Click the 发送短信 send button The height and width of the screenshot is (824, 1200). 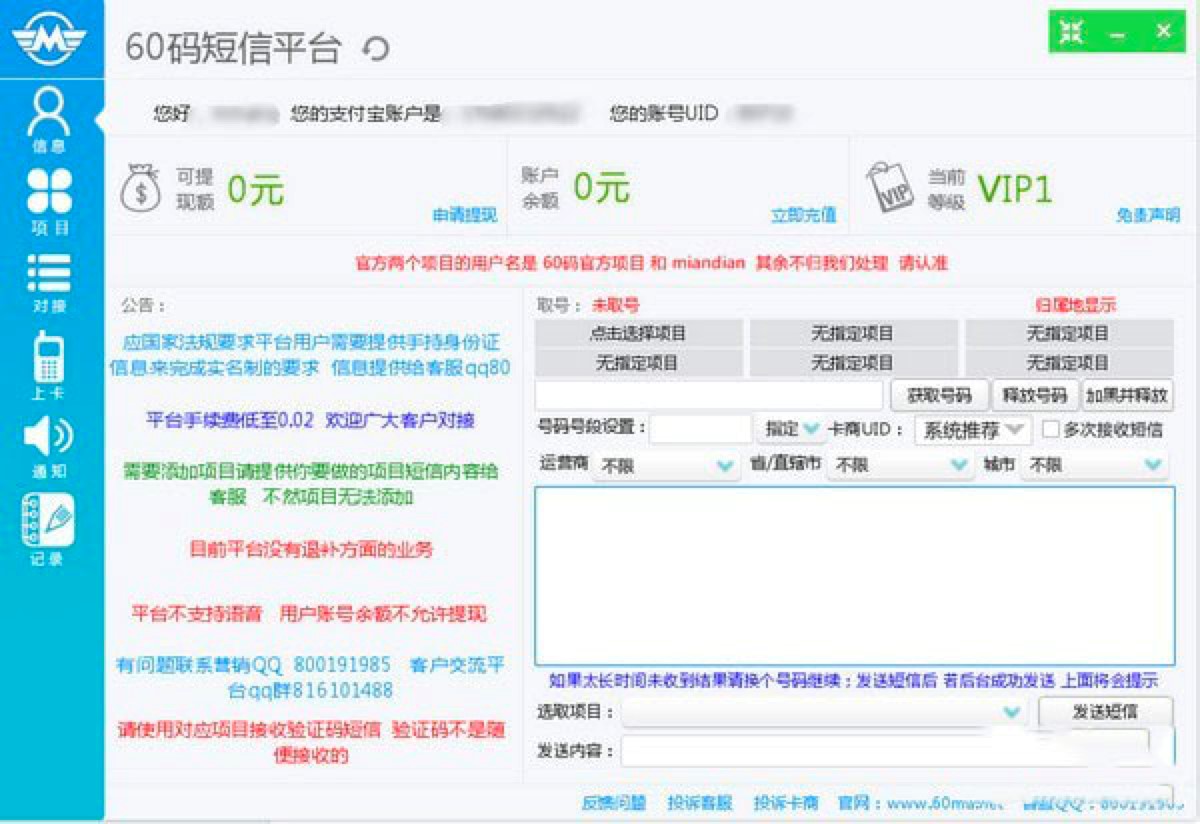pyautogui.click(x=1105, y=711)
